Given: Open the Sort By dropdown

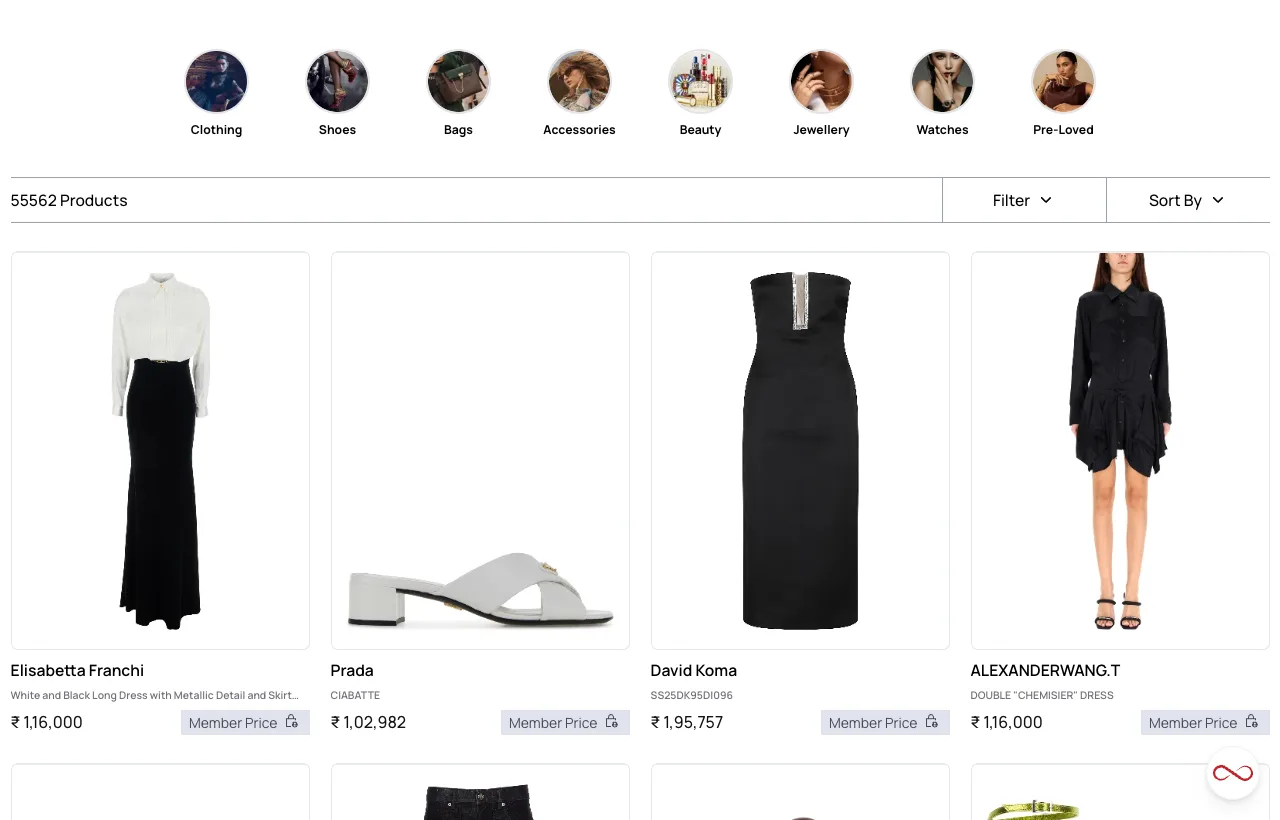Looking at the screenshot, I should [x=1188, y=200].
